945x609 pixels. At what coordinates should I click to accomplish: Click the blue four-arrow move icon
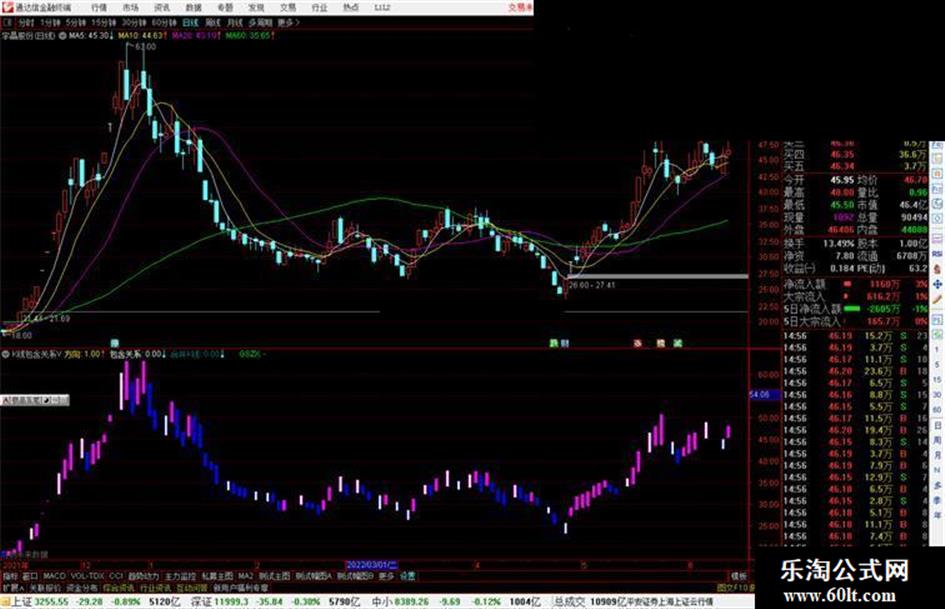937,284
